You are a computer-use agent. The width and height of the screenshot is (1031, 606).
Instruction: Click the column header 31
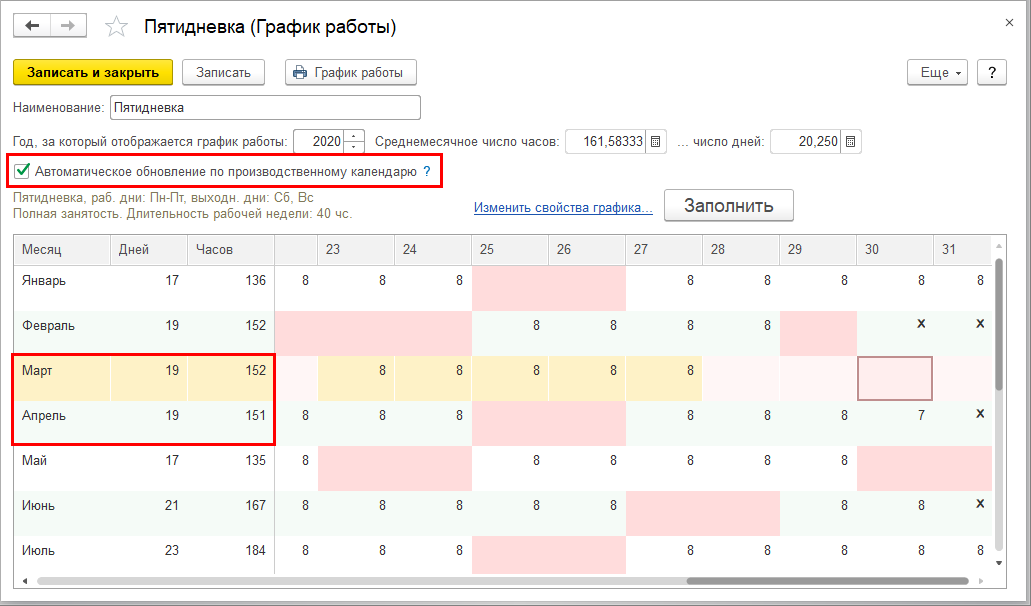(x=963, y=250)
